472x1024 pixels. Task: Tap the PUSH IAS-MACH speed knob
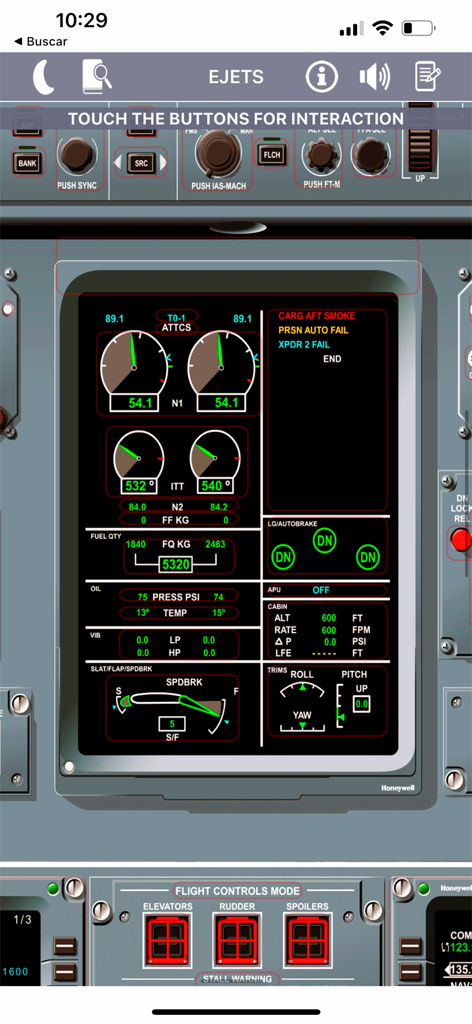pyautogui.click(x=218, y=154)
